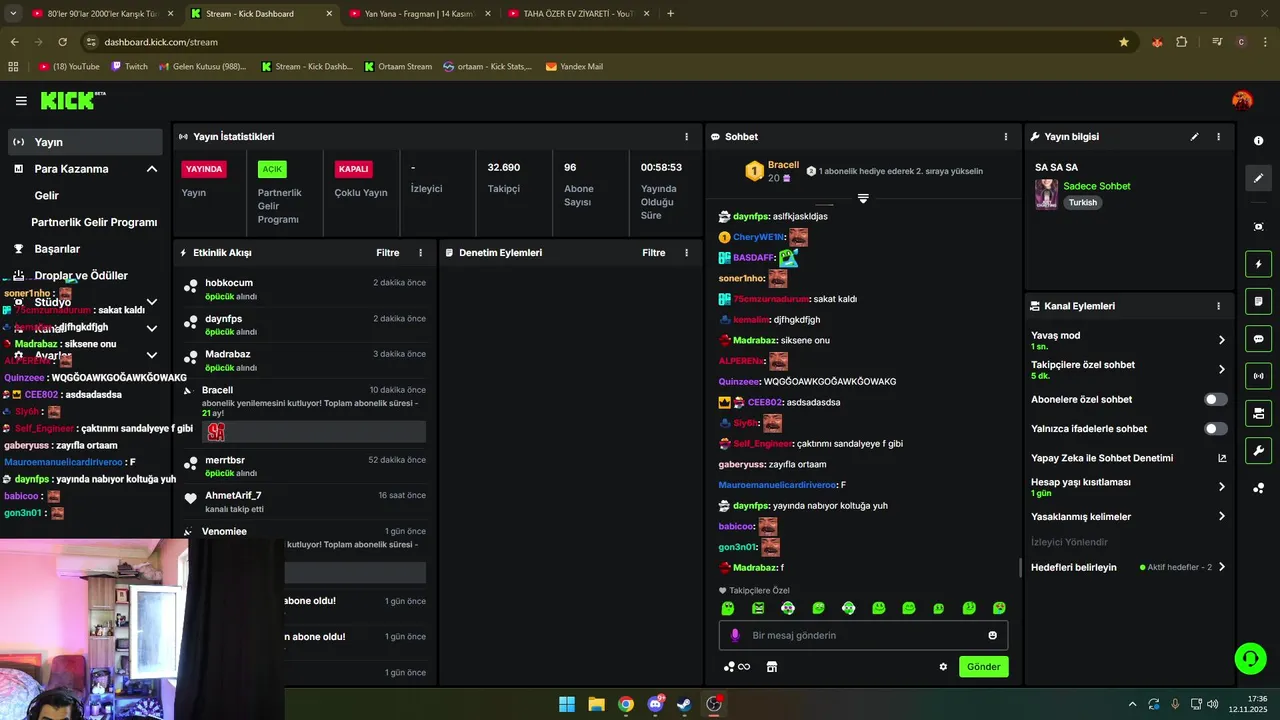Open Gelir in the sidebar
The width and height of the screenshot is (1280, 720).
46,196
